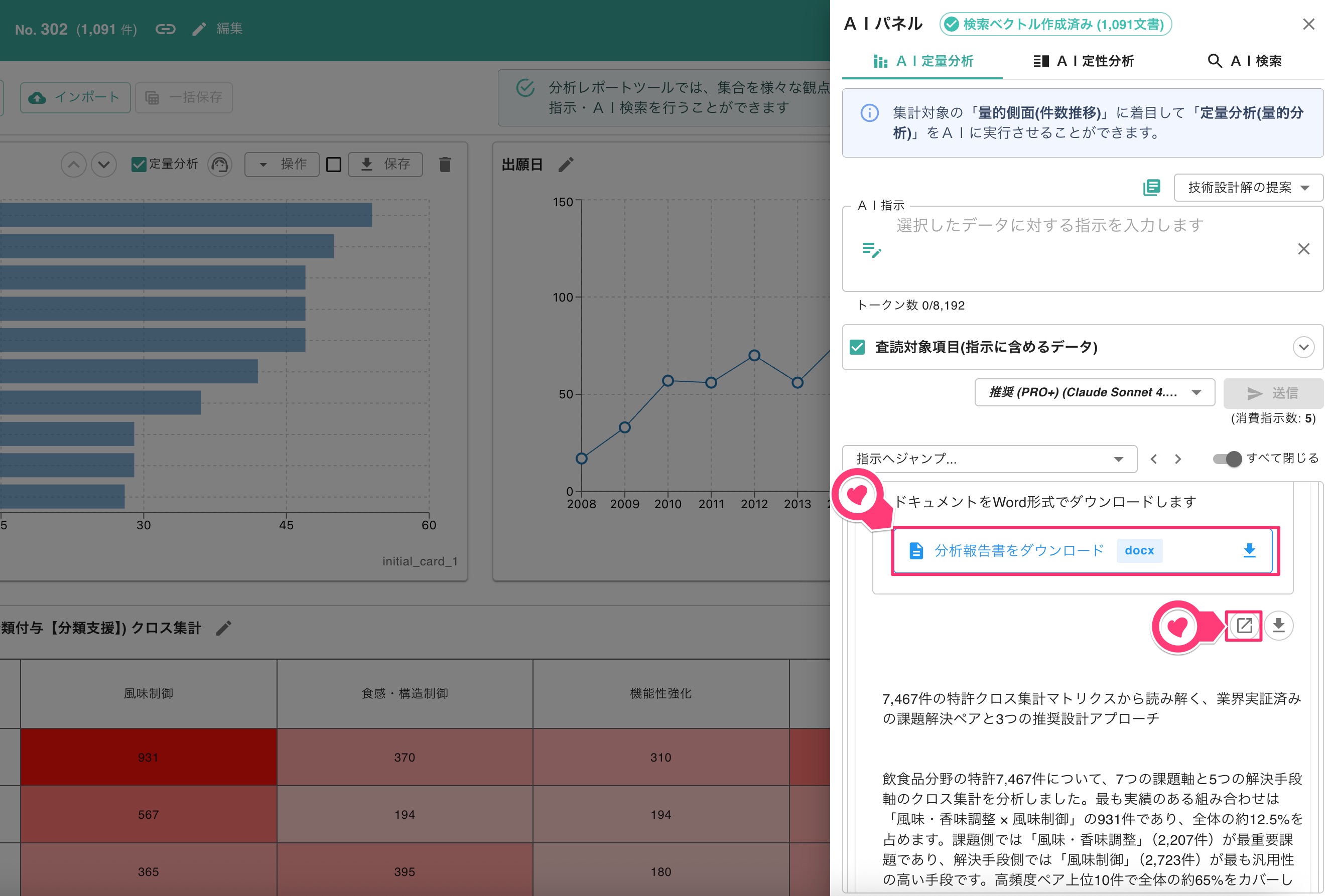Toggle the 定量分析 checkbox

[x=139, y=165]
